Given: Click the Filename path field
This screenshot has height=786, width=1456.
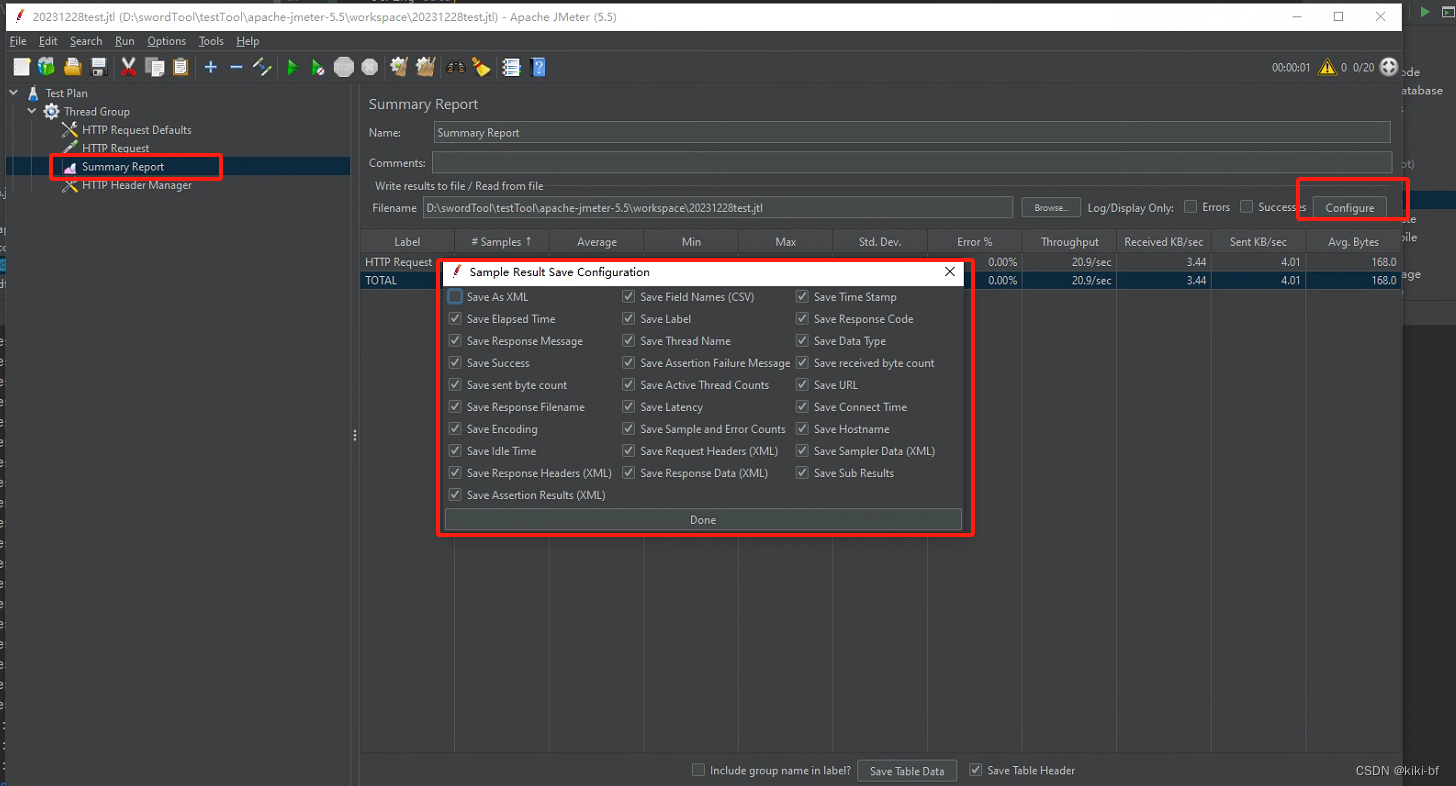Looking at the screenshot, I should point(717,207).
